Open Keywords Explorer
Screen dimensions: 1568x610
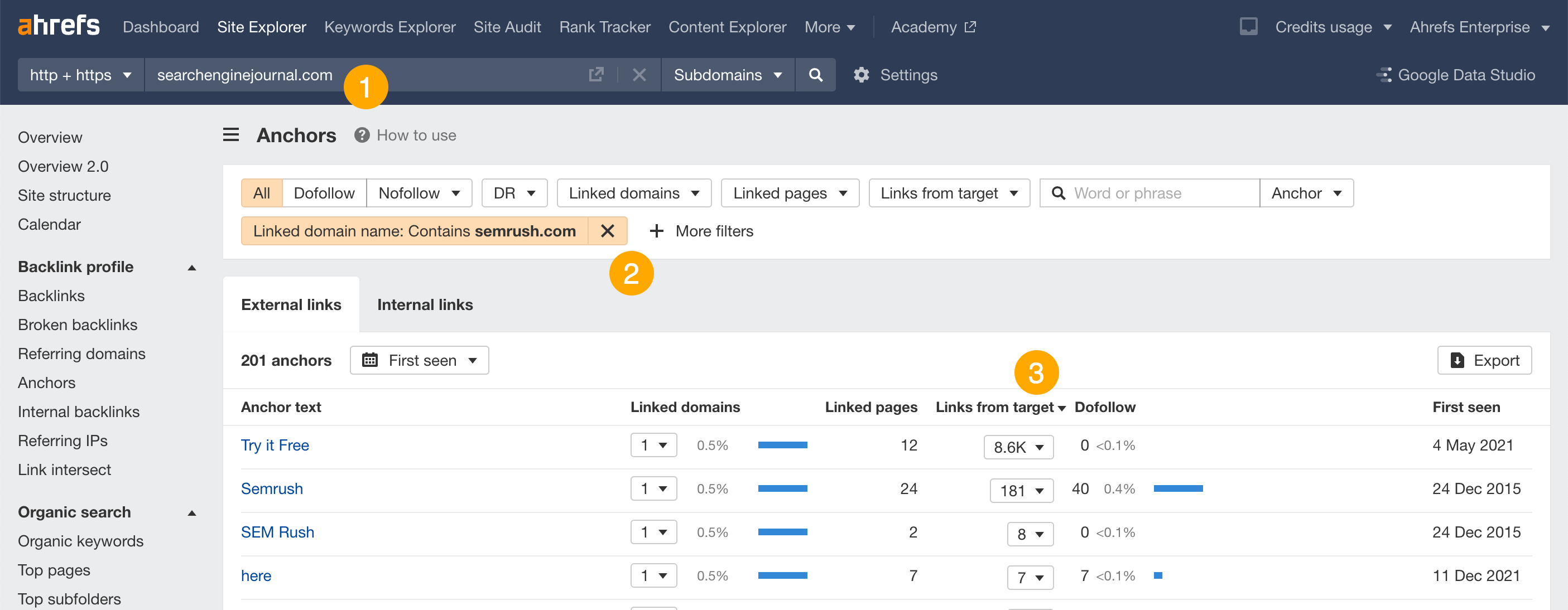click(389, 27)
